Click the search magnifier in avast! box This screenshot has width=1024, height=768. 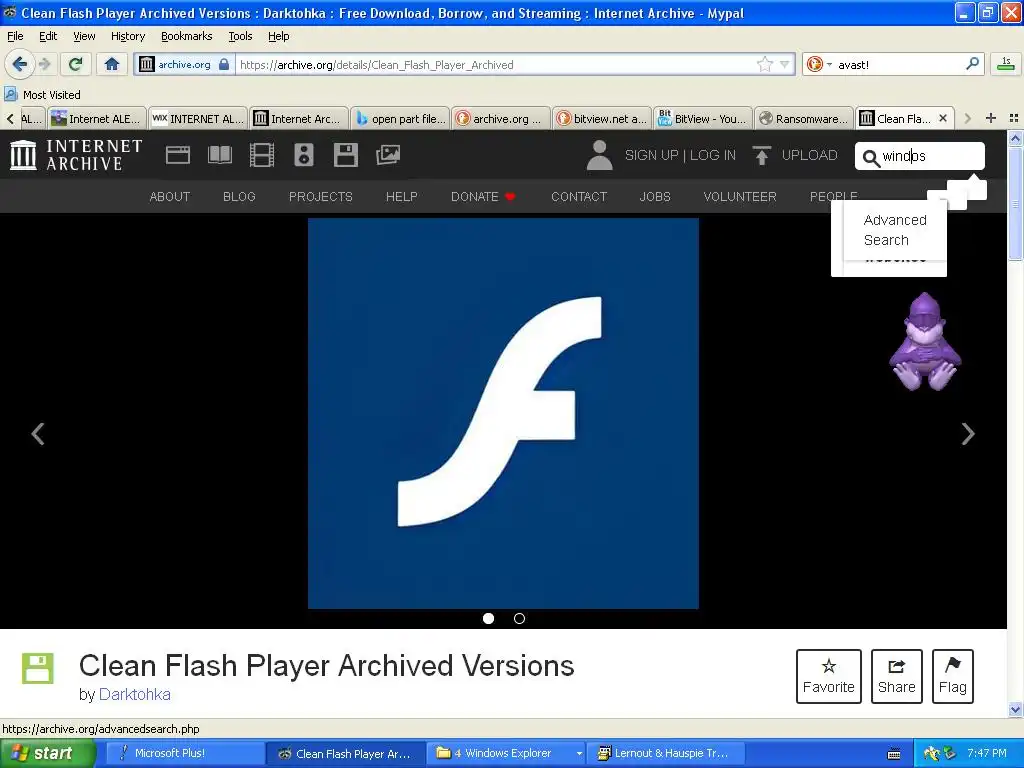972,64
